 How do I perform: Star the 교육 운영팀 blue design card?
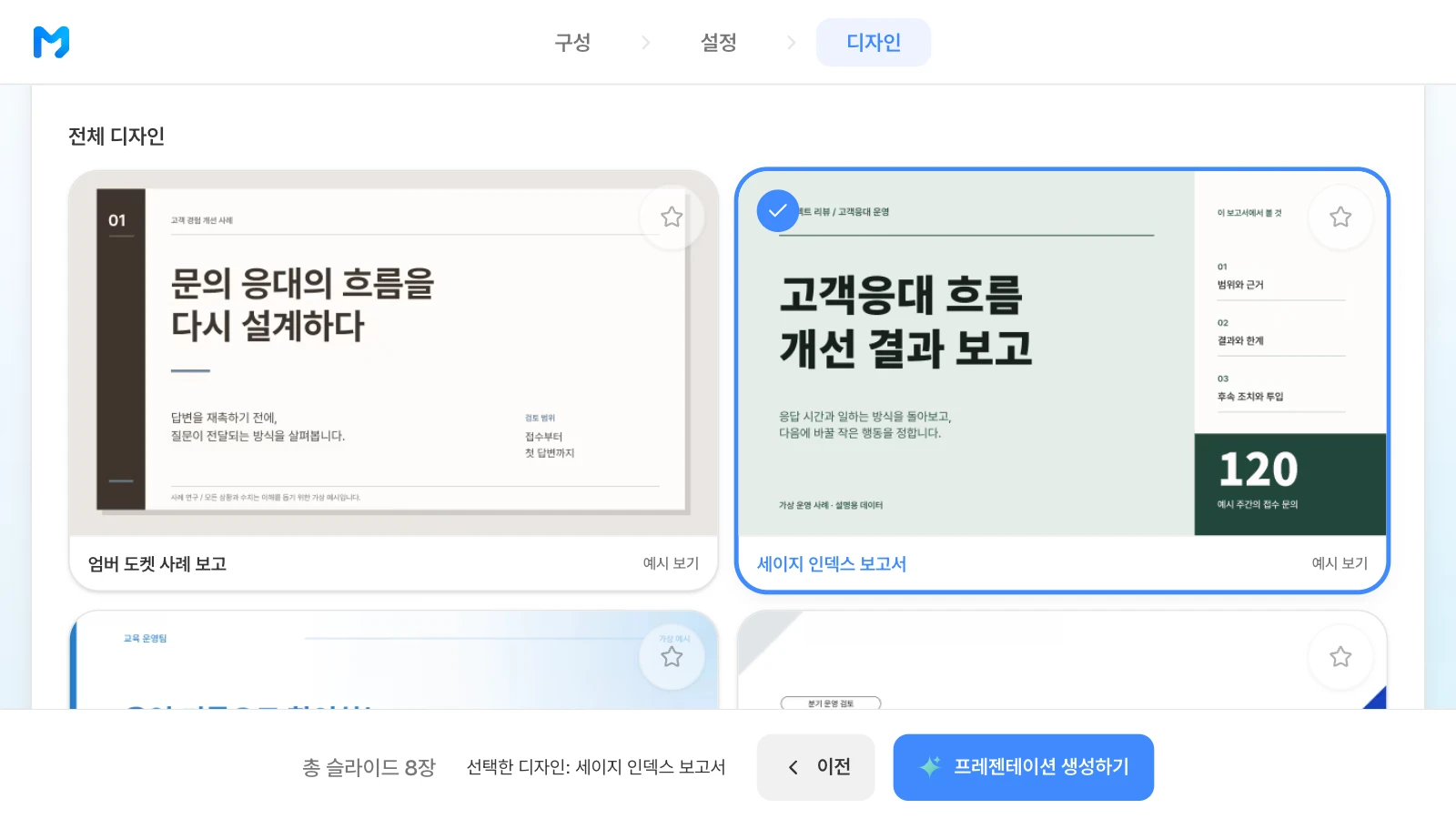coord(672,656)
